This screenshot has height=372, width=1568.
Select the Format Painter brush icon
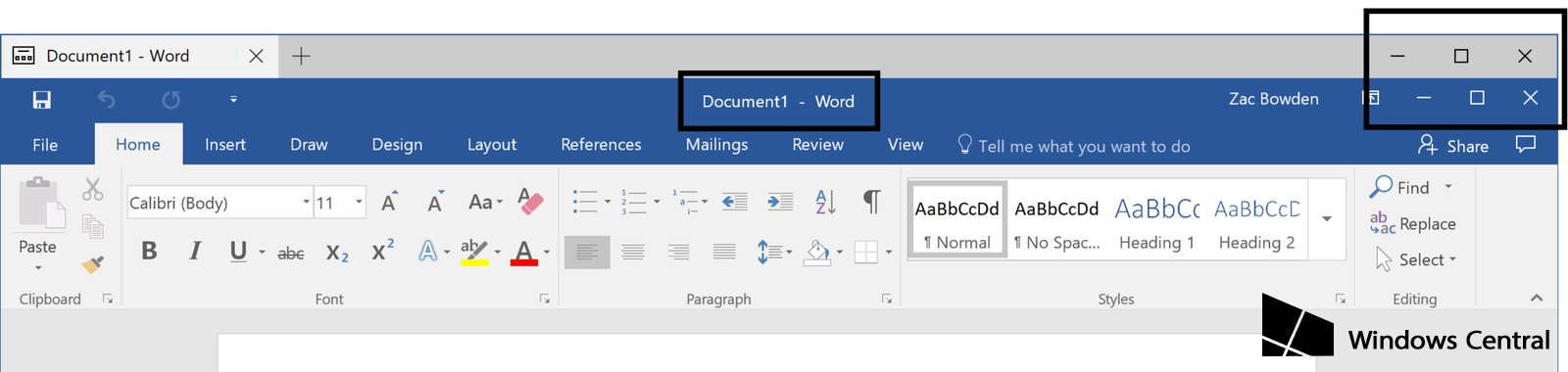click(93, 264)
